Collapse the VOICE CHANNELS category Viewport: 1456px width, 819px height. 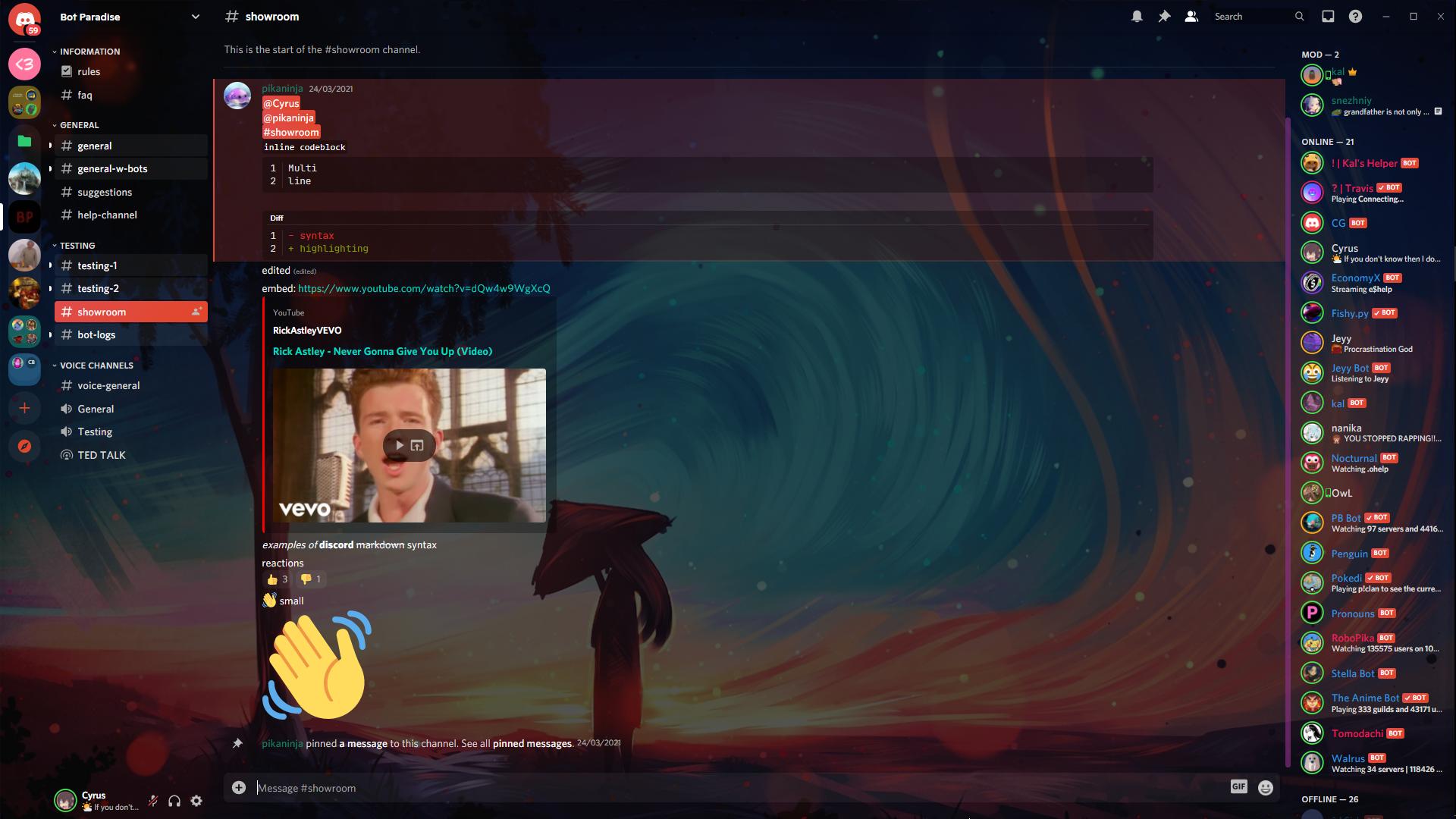click(99, 365)
